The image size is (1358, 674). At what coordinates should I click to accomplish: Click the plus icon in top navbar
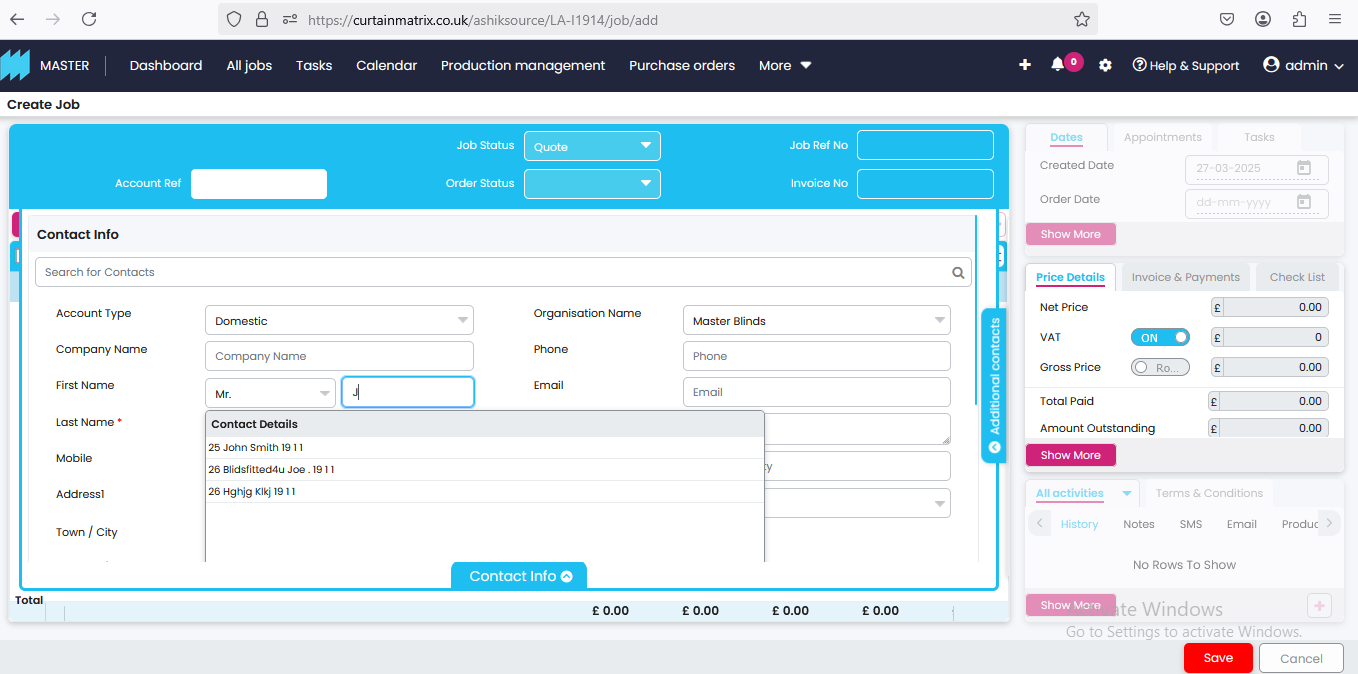click(x=1025, y=65)
